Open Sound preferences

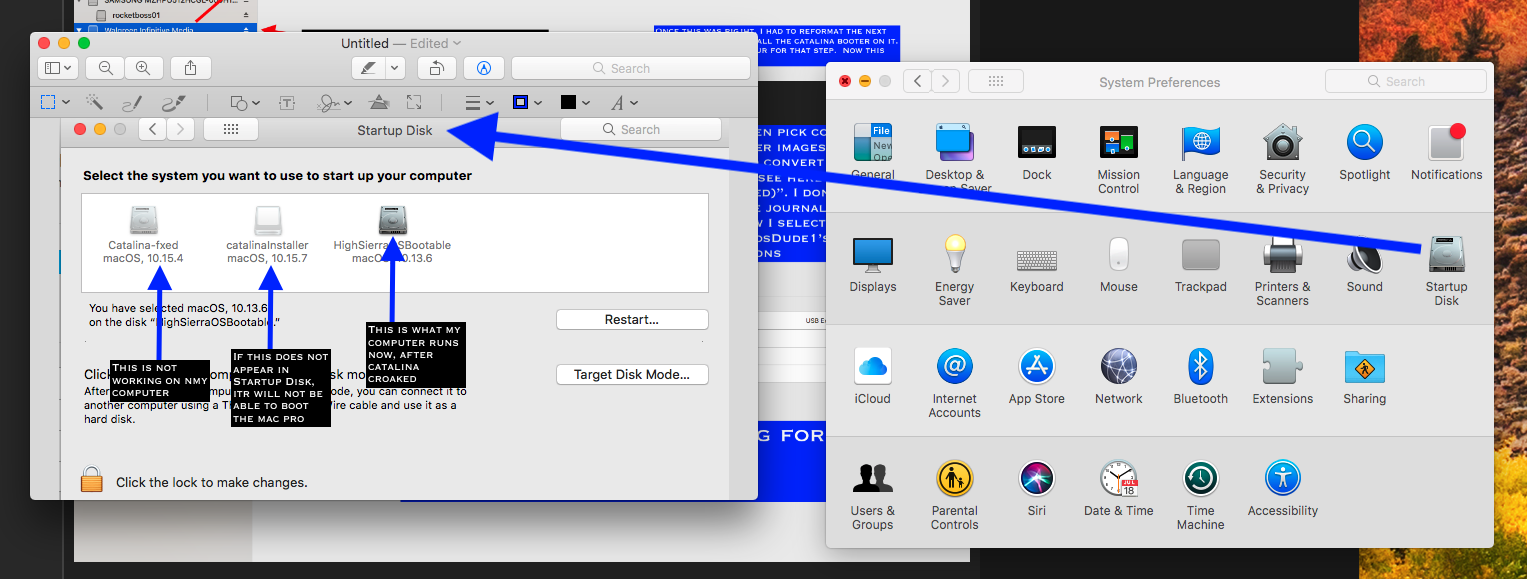click(1365, 264)
